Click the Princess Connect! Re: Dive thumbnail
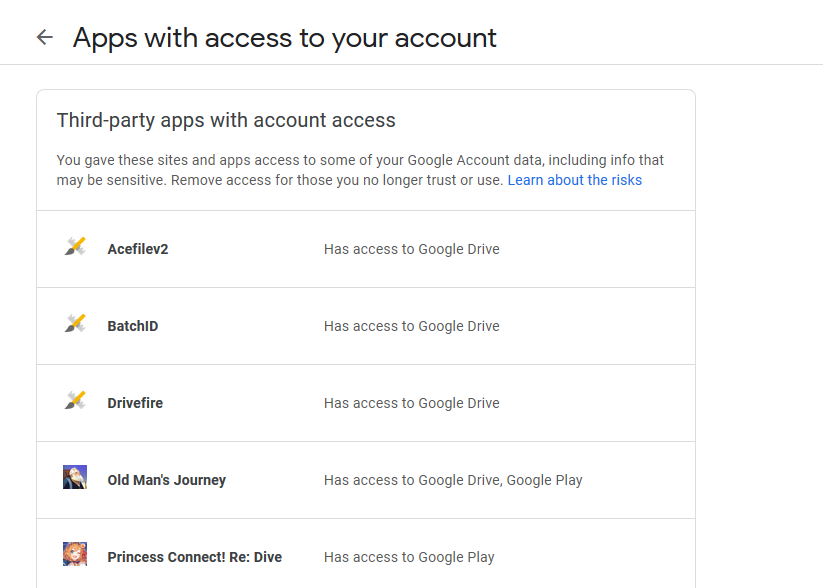823x588 pixels. 75,554
